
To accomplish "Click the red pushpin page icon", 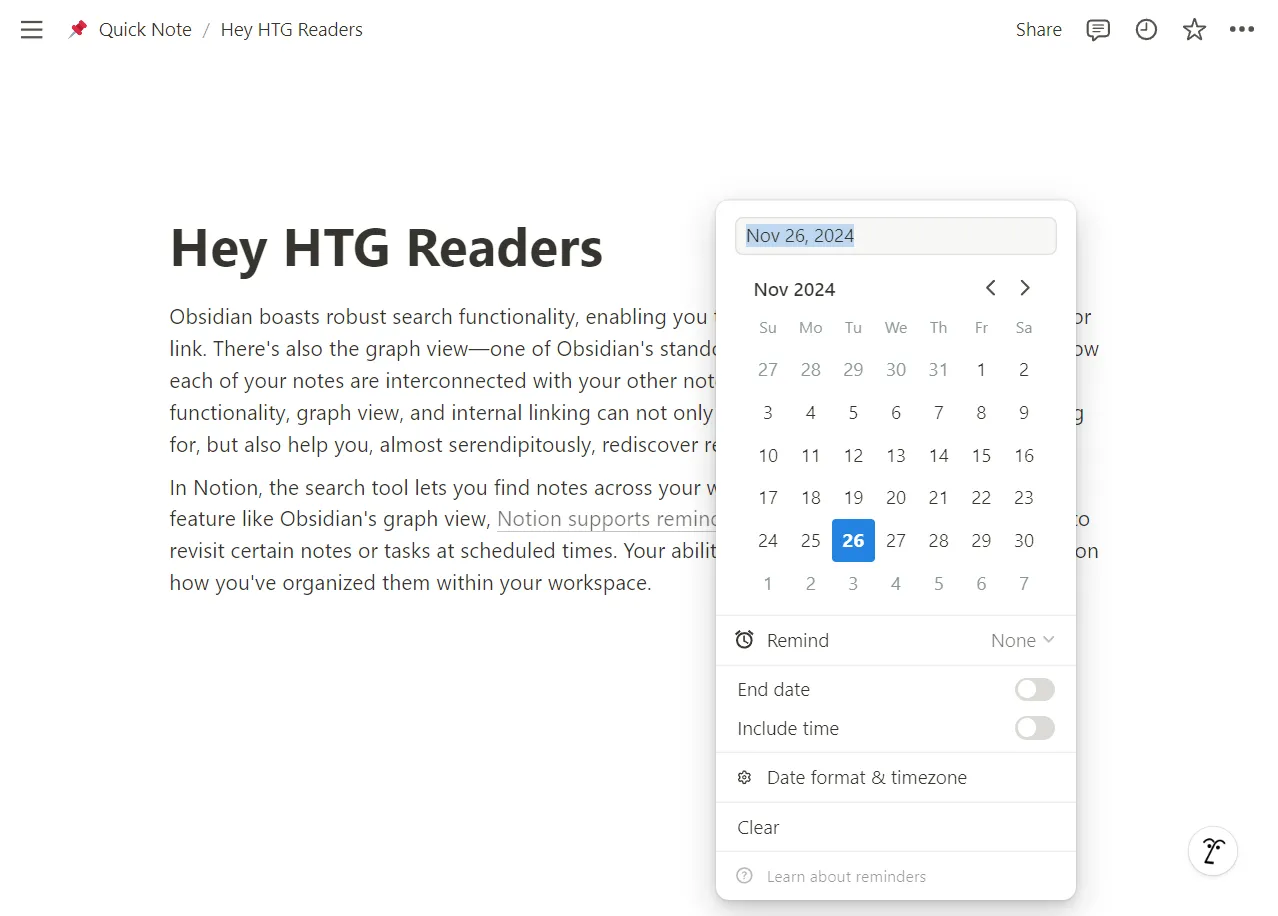I will (77, 30).
